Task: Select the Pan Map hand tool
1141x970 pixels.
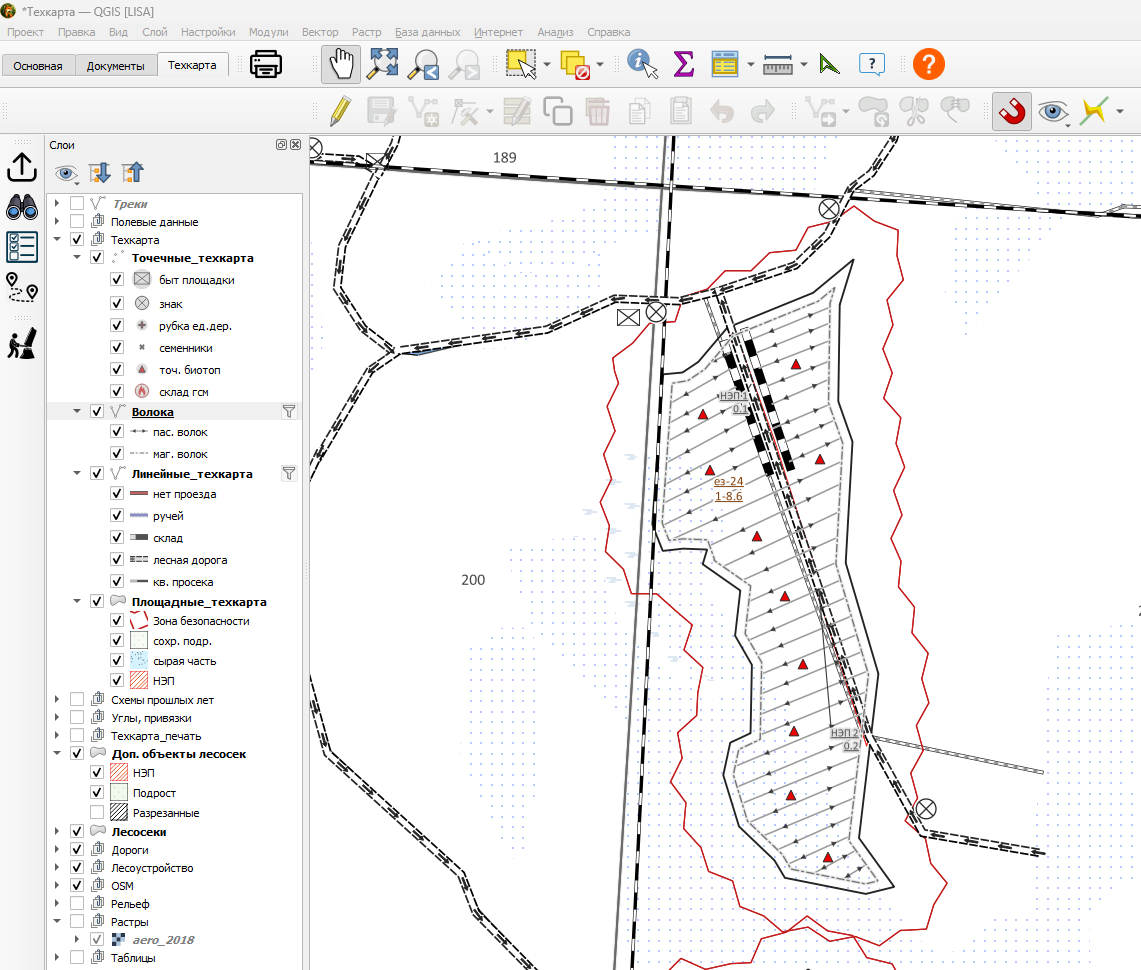Action: [341, 64]
